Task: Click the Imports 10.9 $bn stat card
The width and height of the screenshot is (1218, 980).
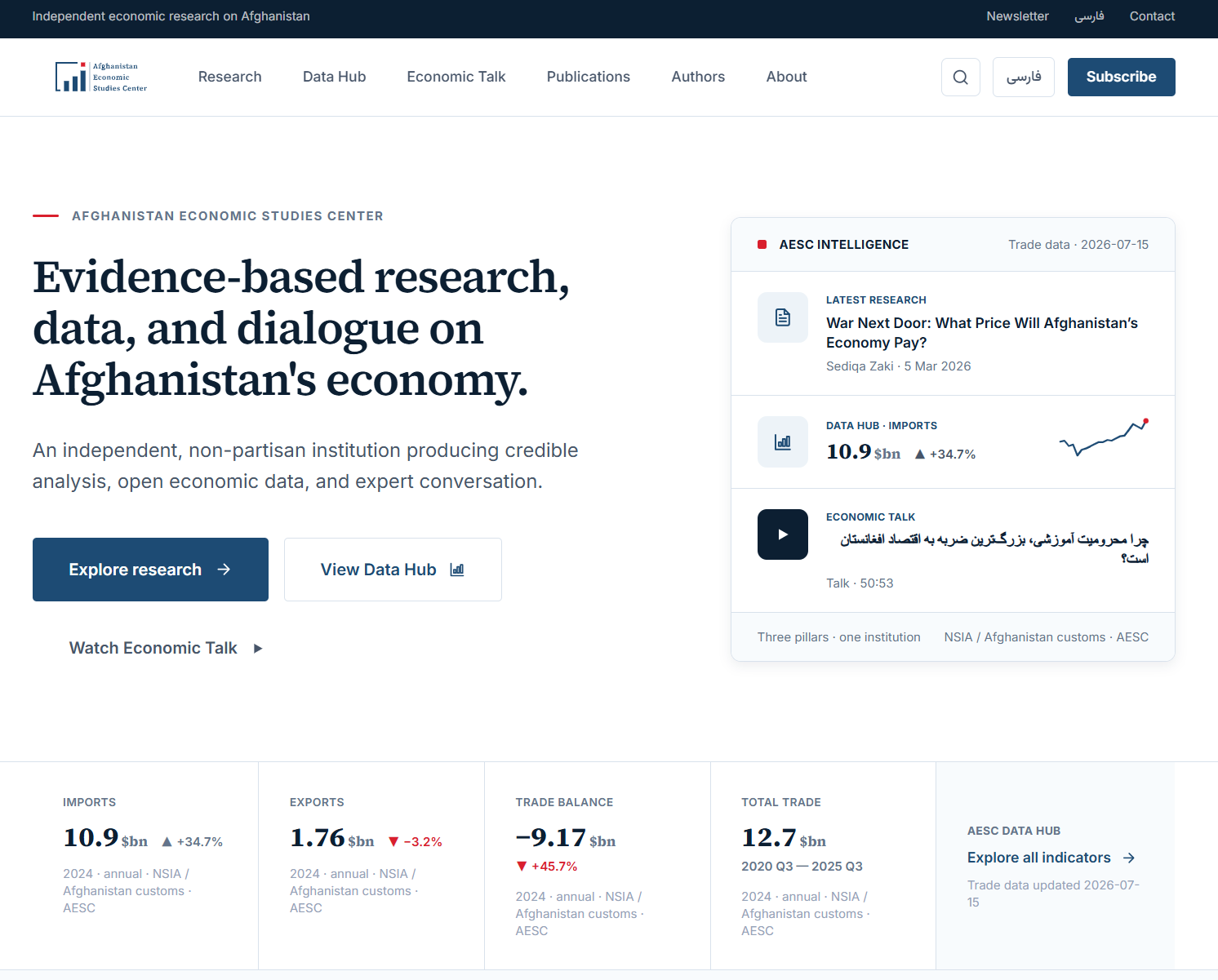Action: click(x=145, y=866)
